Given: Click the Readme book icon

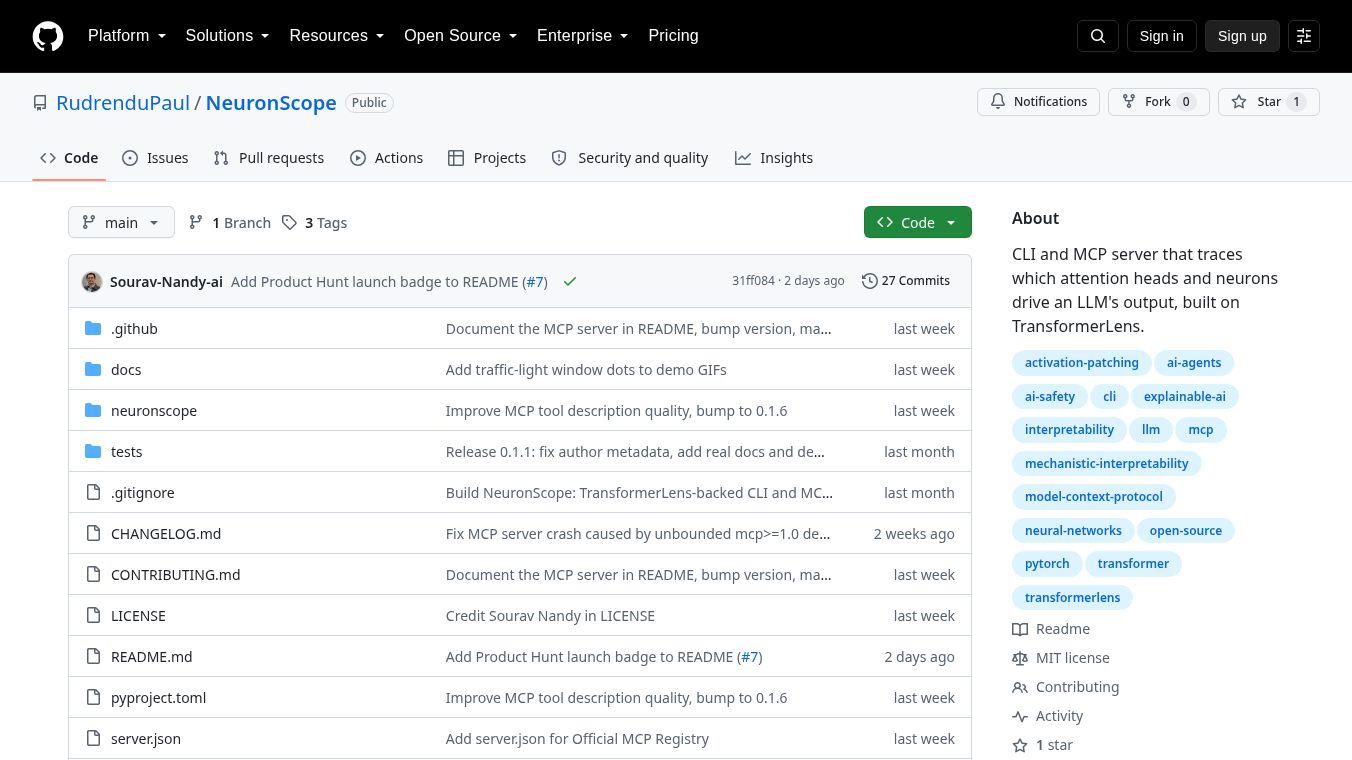Looking at the screenshot, I should click(1020, 629).
